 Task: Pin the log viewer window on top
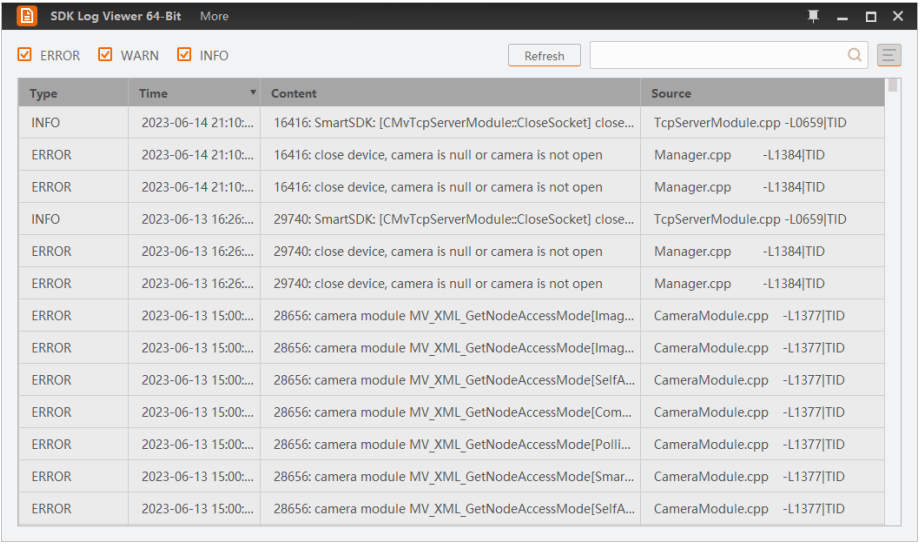[814, 16]
